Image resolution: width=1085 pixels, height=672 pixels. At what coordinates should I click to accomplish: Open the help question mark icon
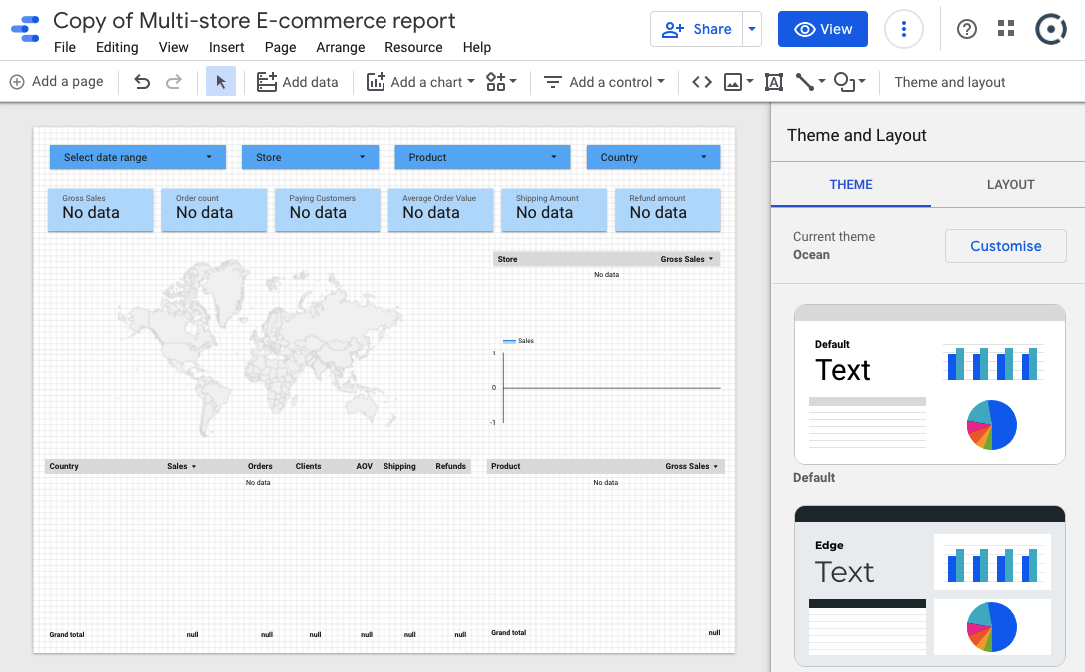point(967,29)
